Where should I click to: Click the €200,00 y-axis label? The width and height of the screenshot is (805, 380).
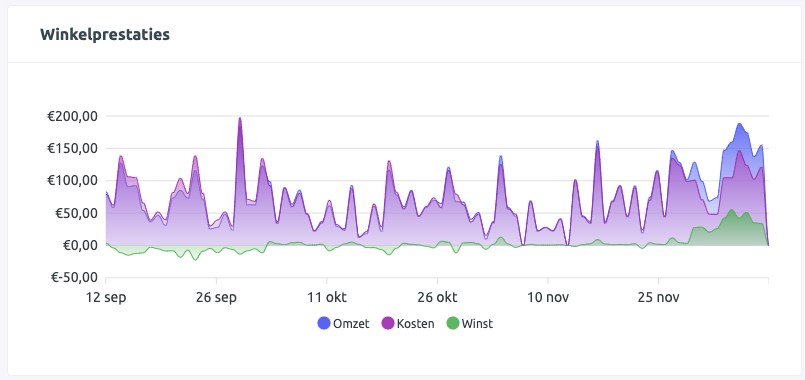(x=72, y=116)
